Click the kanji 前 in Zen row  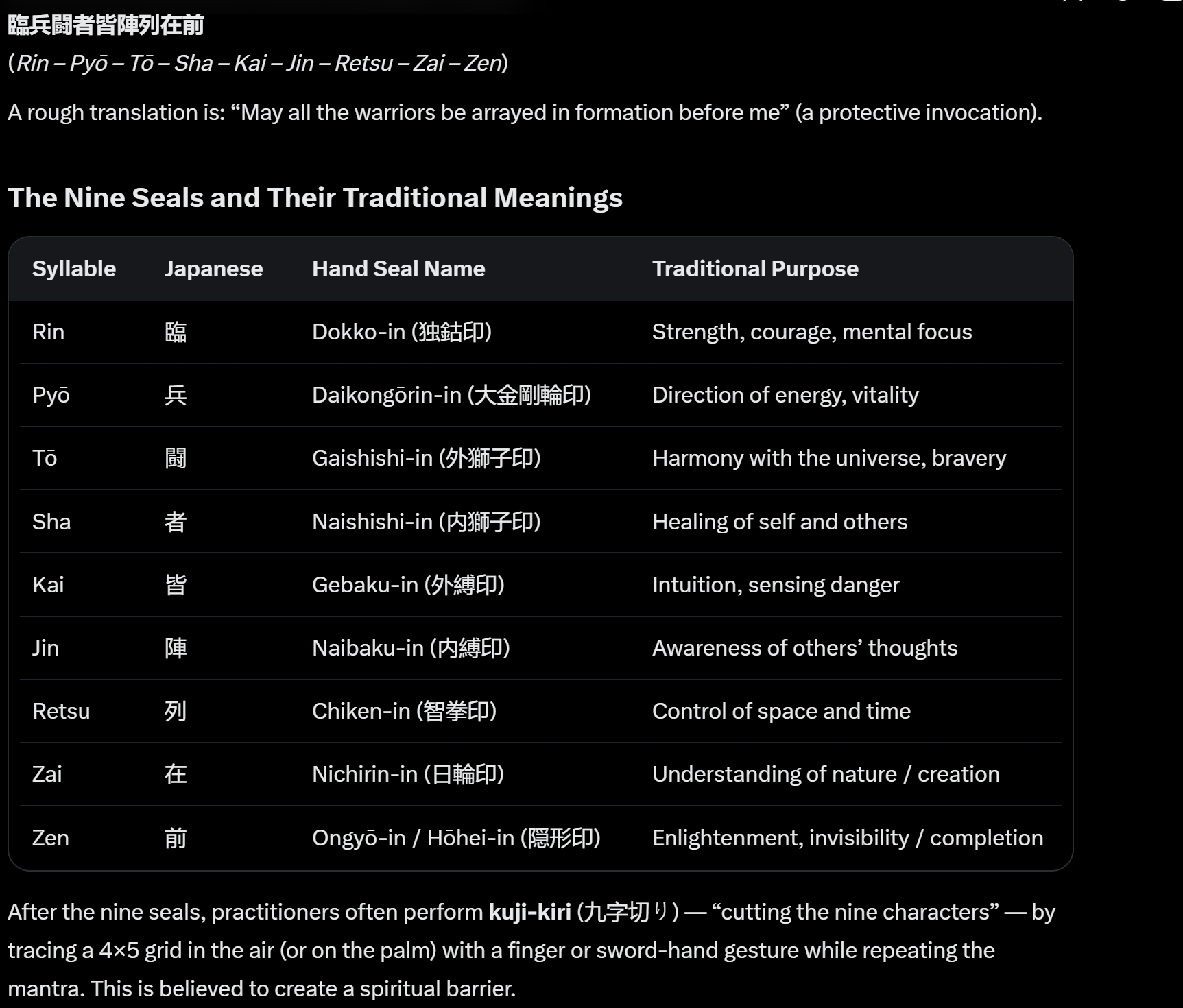pos(176,838)
